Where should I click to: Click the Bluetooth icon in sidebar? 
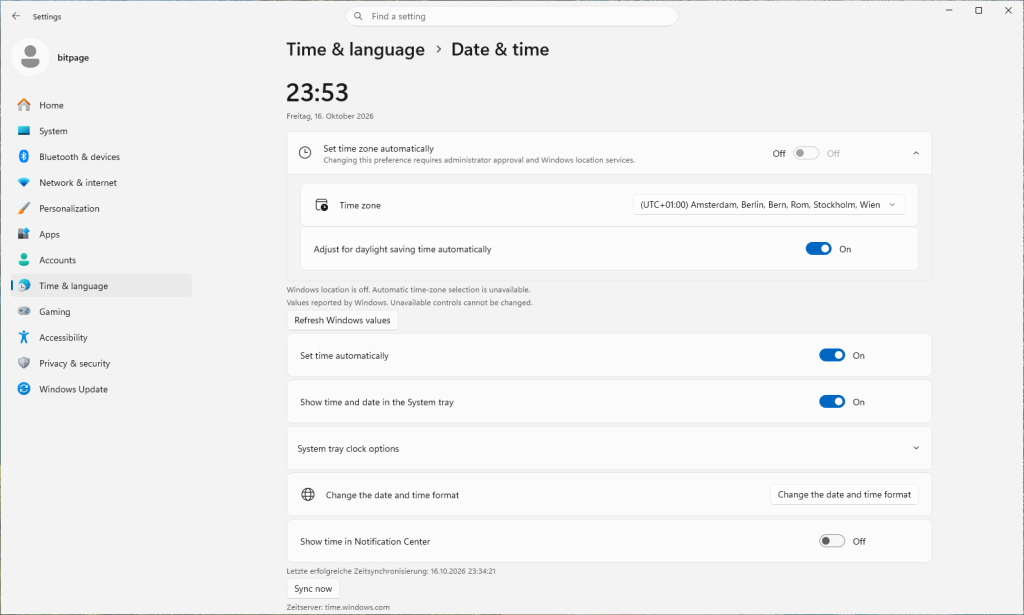(24, 157)
